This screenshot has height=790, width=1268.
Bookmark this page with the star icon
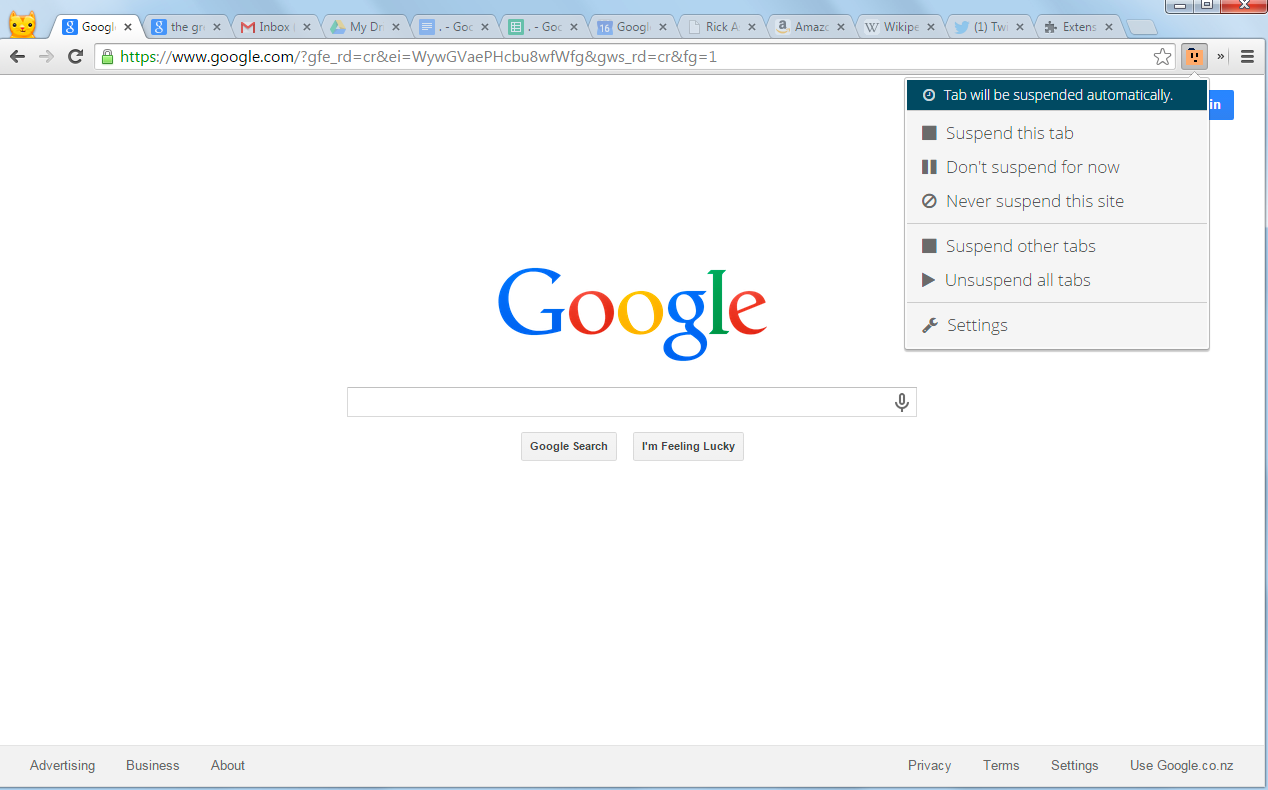click(1162, 57)
